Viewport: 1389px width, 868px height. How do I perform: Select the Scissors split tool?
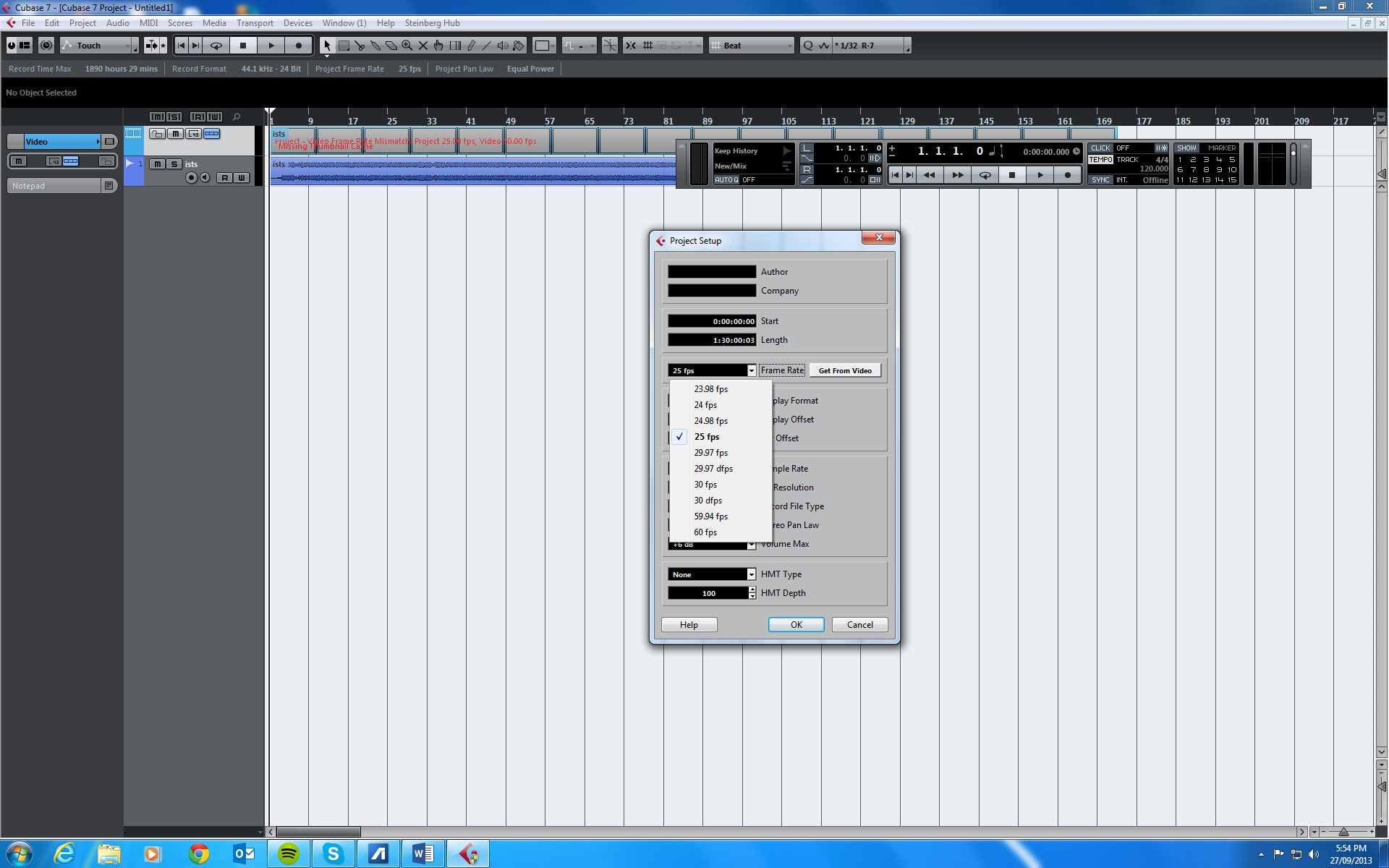[x=360, y=46]
